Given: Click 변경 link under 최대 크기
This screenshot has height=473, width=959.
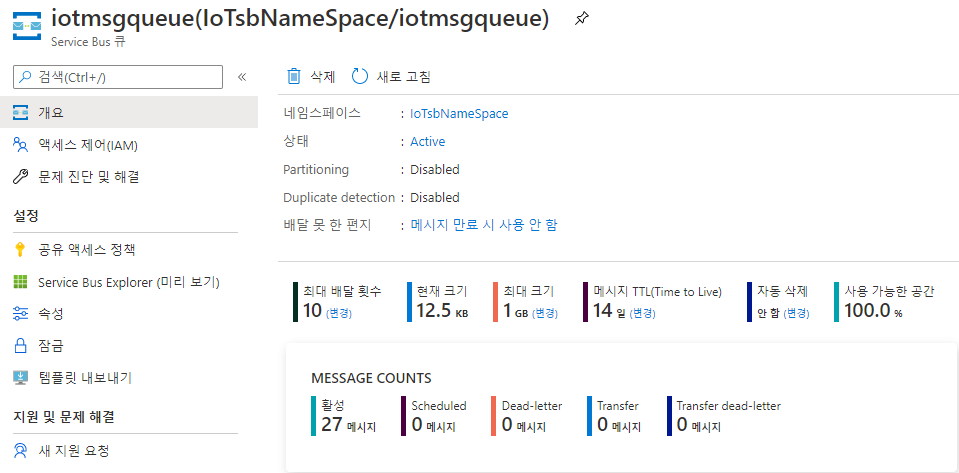Looking at the screenshot, I should pos(545,313).
